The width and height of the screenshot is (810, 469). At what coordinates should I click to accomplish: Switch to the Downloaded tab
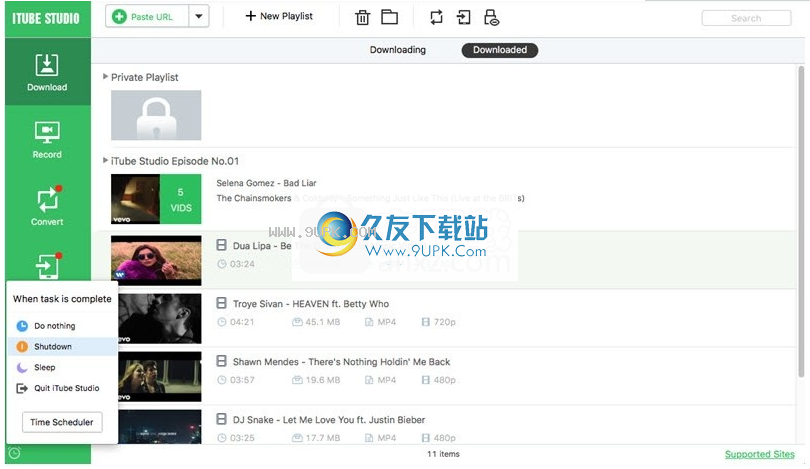coord(500,50)
